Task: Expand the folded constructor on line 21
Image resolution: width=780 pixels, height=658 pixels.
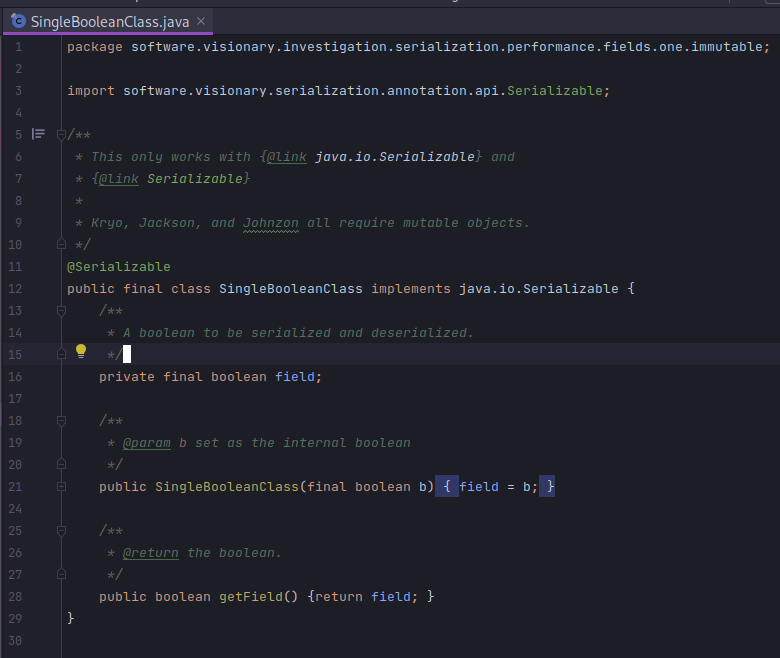Action: 61,486
